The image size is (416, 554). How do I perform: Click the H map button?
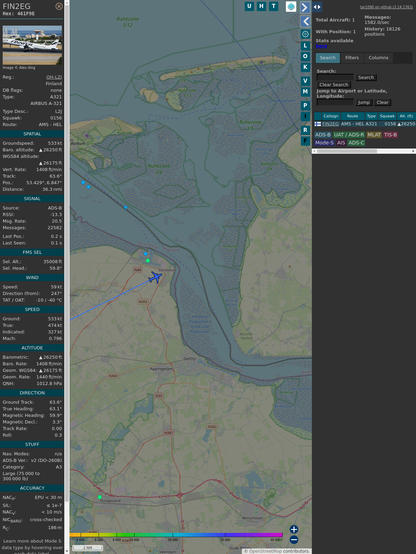point(261,6)
